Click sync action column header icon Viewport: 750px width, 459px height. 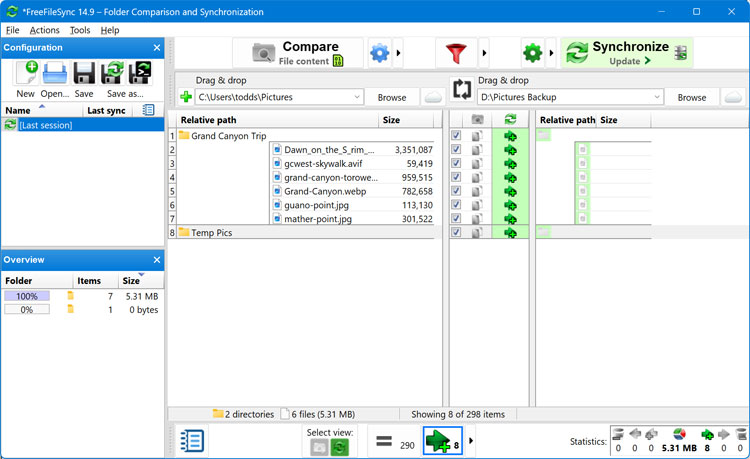click(x=510, y=120)
